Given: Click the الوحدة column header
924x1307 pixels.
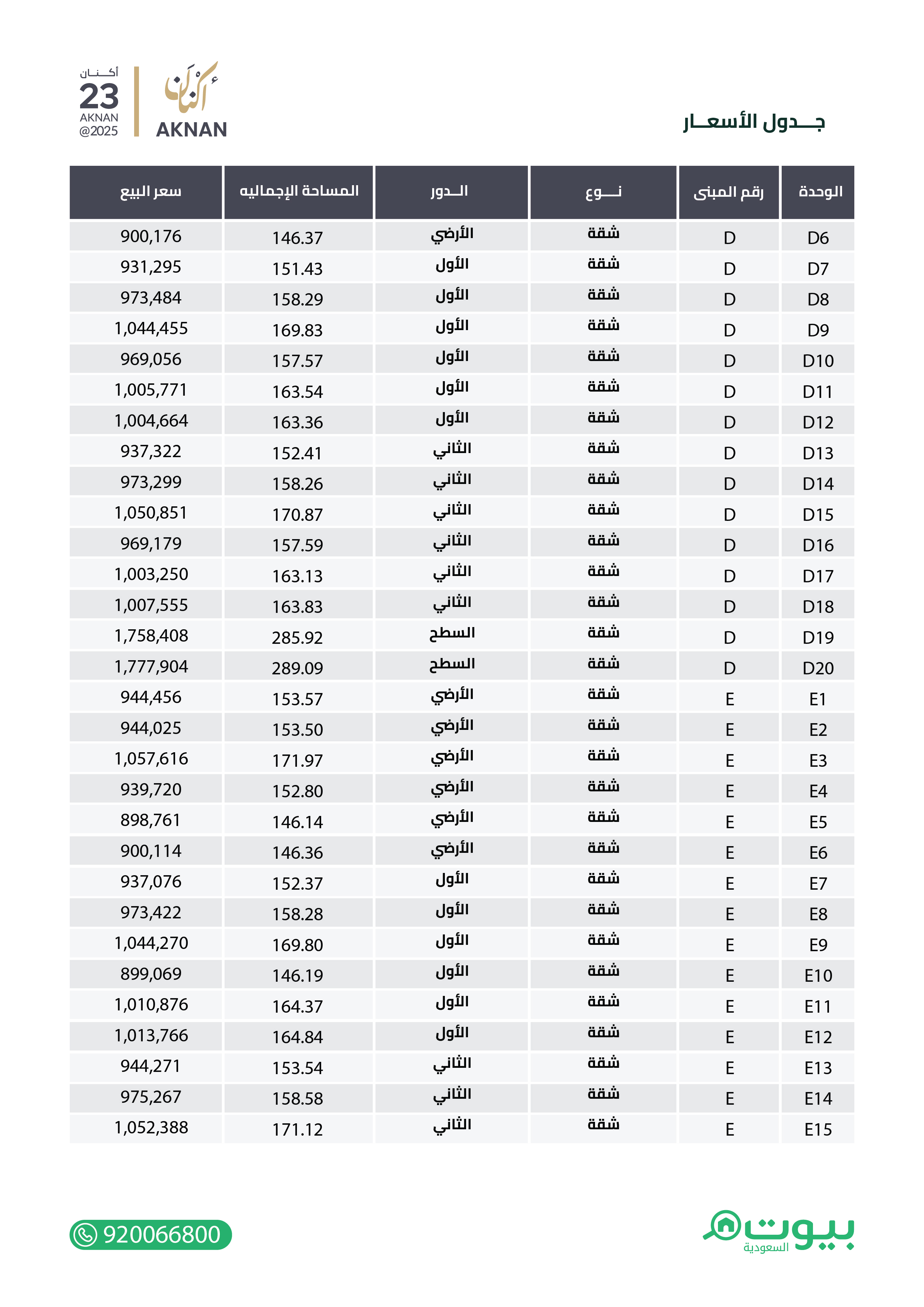Looking at the screenshot, I should pyautogui.click(x=818, y=192).
